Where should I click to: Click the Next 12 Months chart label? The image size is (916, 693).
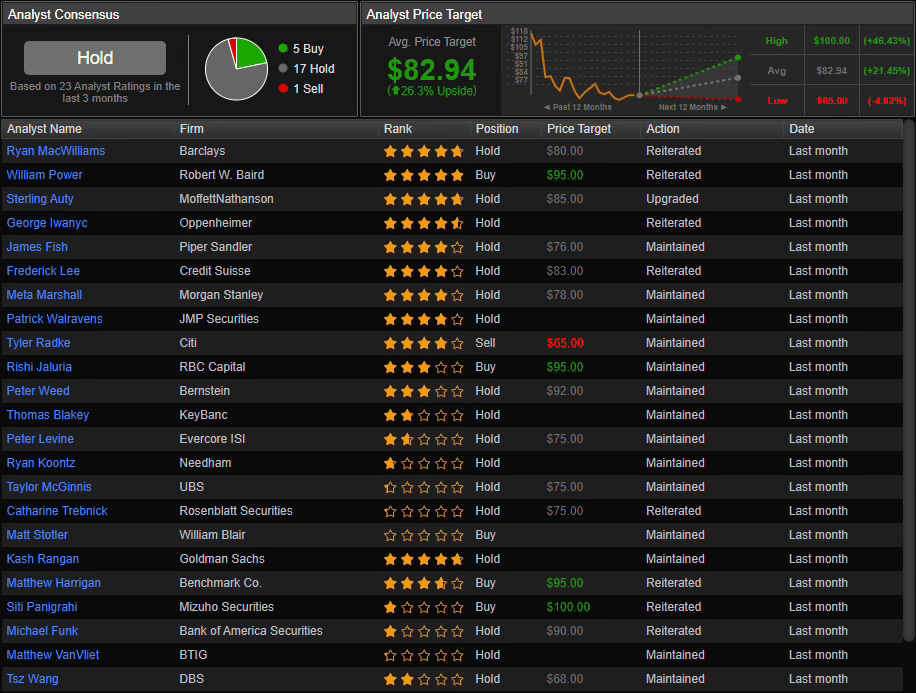coord(693,107)
